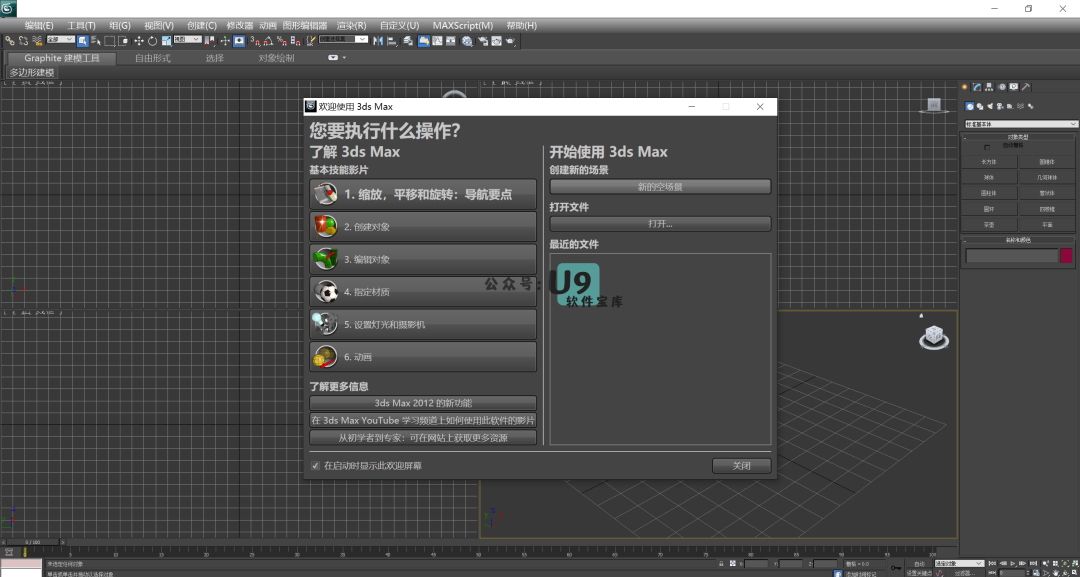Viewport: 1080px width, 577px height.
Task: Collapse the Object Type rollout
Action: coord(1018,136)
